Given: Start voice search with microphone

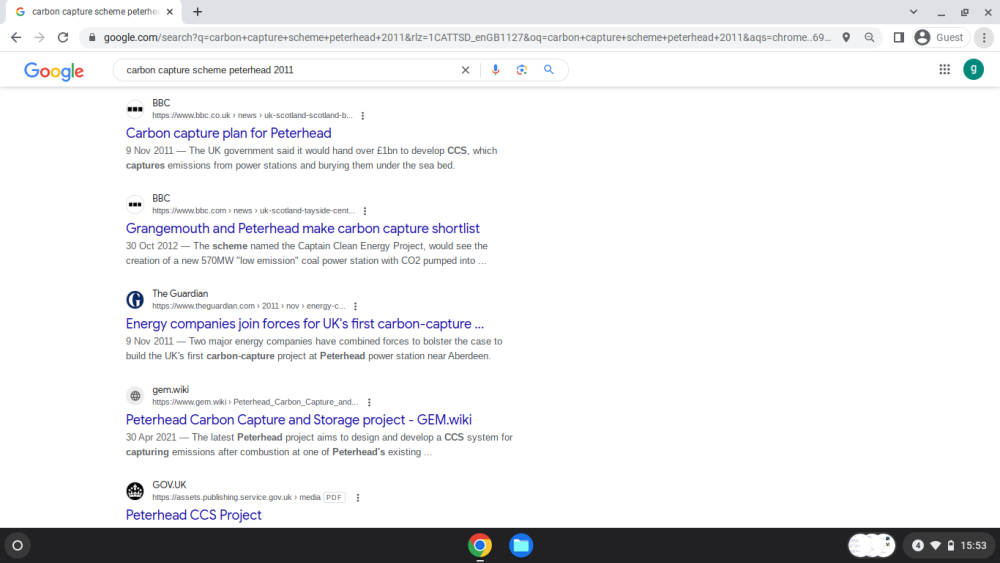Looking at the screenshot, I should 496,70.
